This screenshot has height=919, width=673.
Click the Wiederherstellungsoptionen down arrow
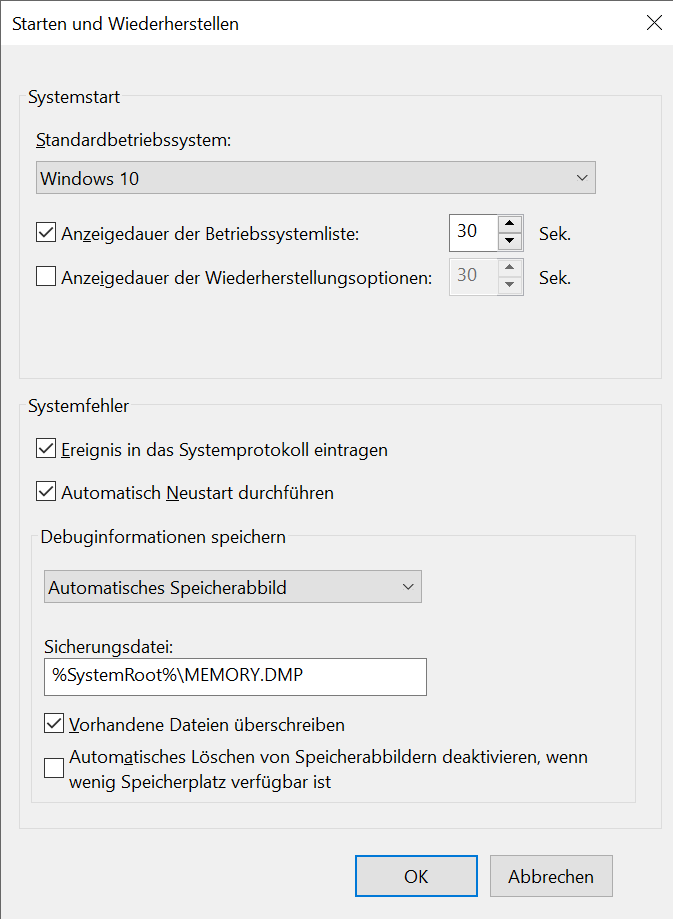coord(510,284)
